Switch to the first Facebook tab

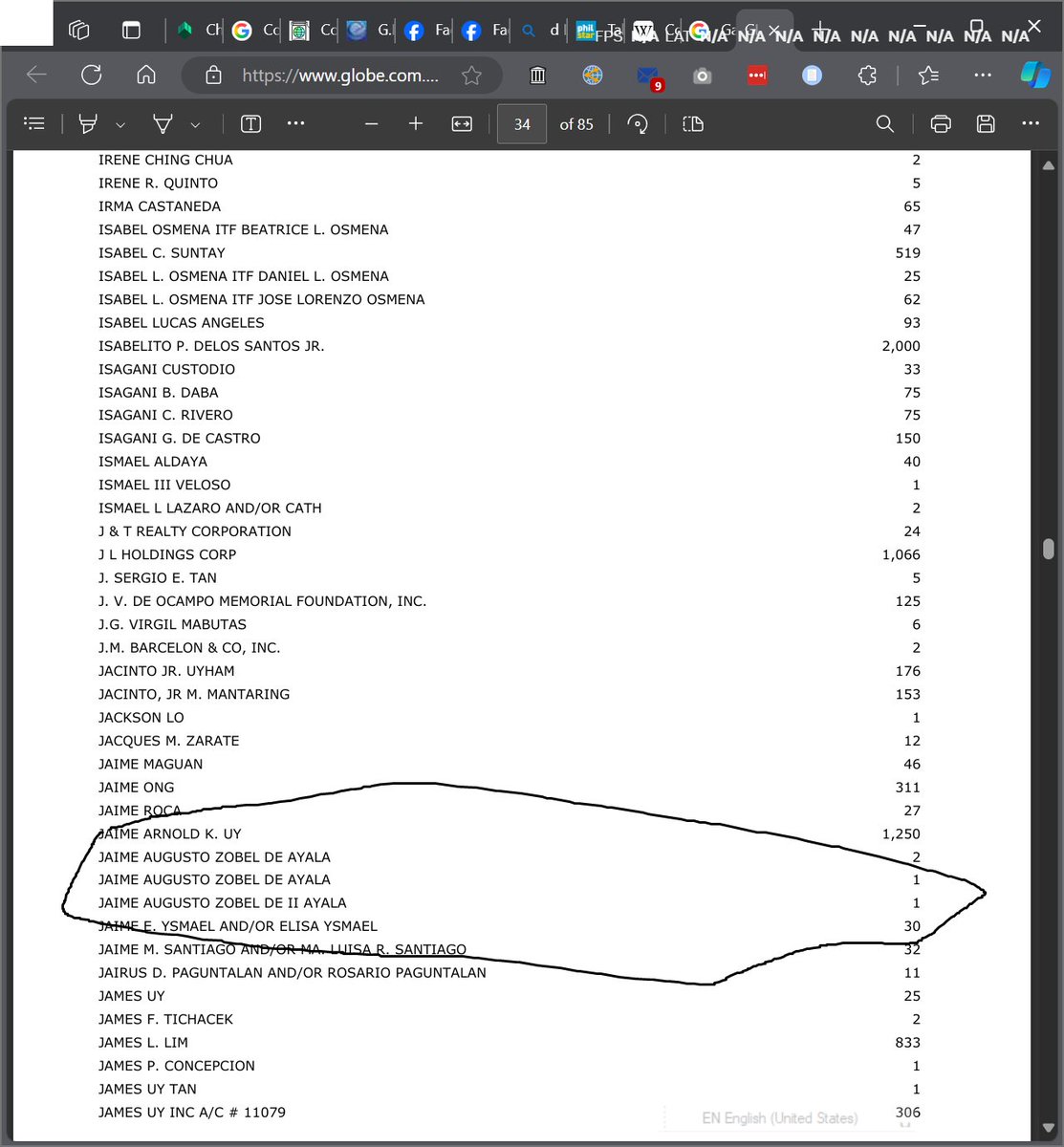[428, 31]
